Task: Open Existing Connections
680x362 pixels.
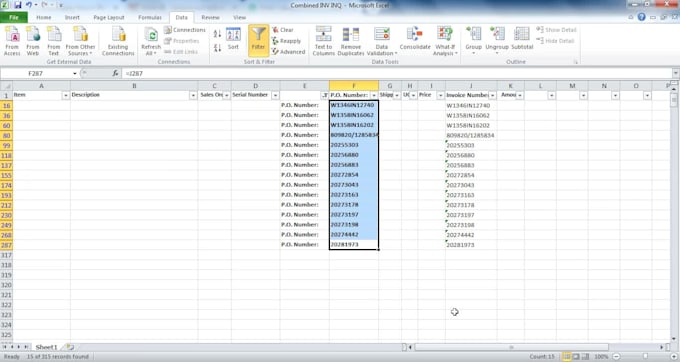Action: tap(118, 41)
